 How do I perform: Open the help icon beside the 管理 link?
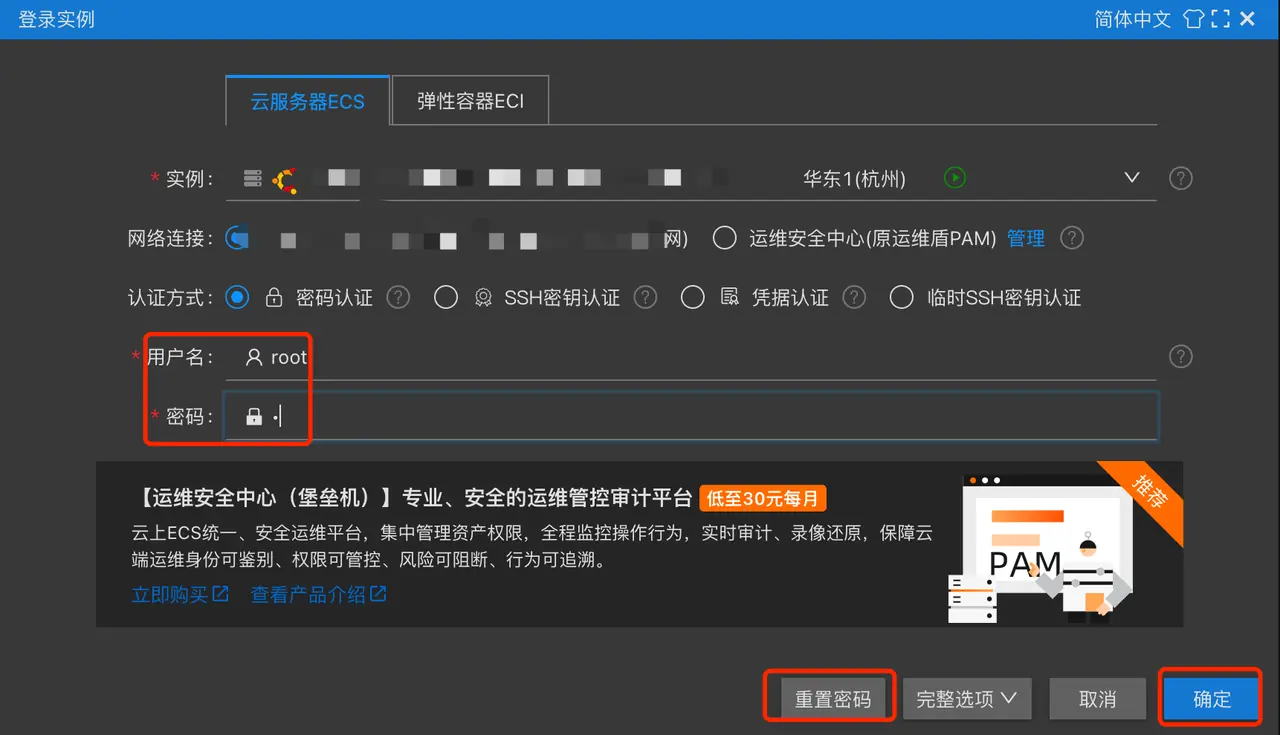click(x=1071, y=238)
